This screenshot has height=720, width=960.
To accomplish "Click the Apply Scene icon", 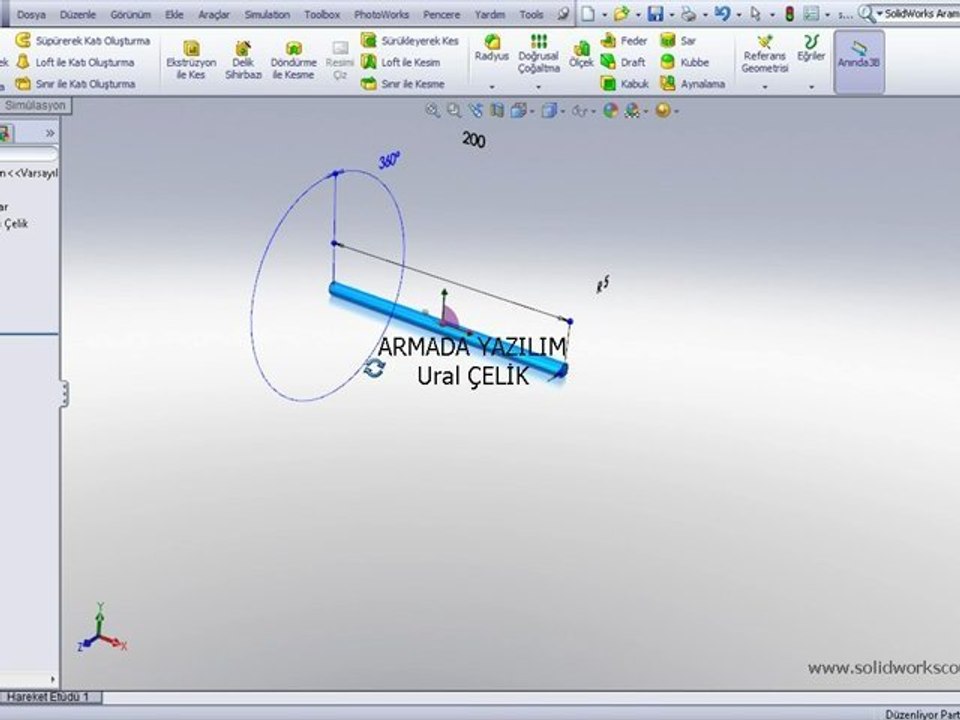I will [632, 111].
